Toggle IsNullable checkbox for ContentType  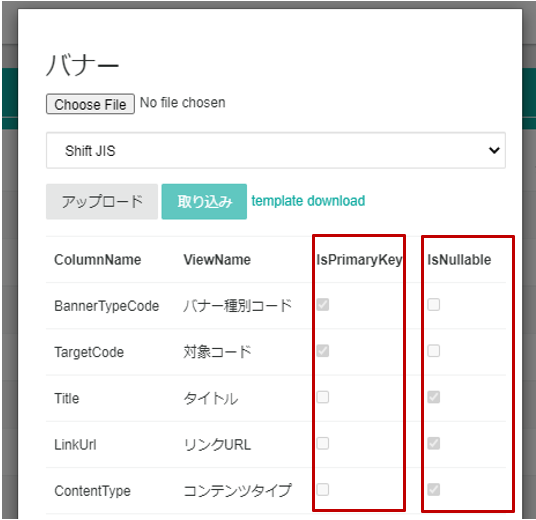[433, 490]
